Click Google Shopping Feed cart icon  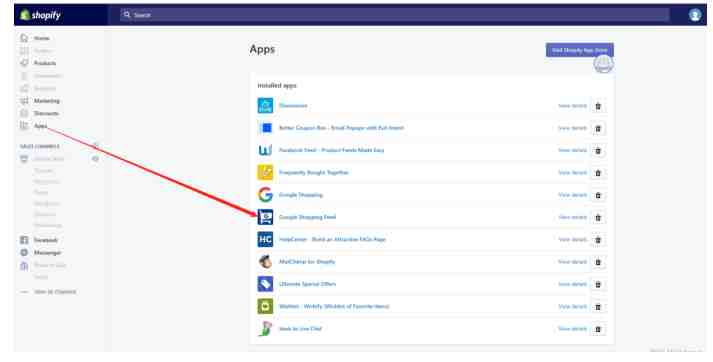pyautogui.click(x=266, y=217)
